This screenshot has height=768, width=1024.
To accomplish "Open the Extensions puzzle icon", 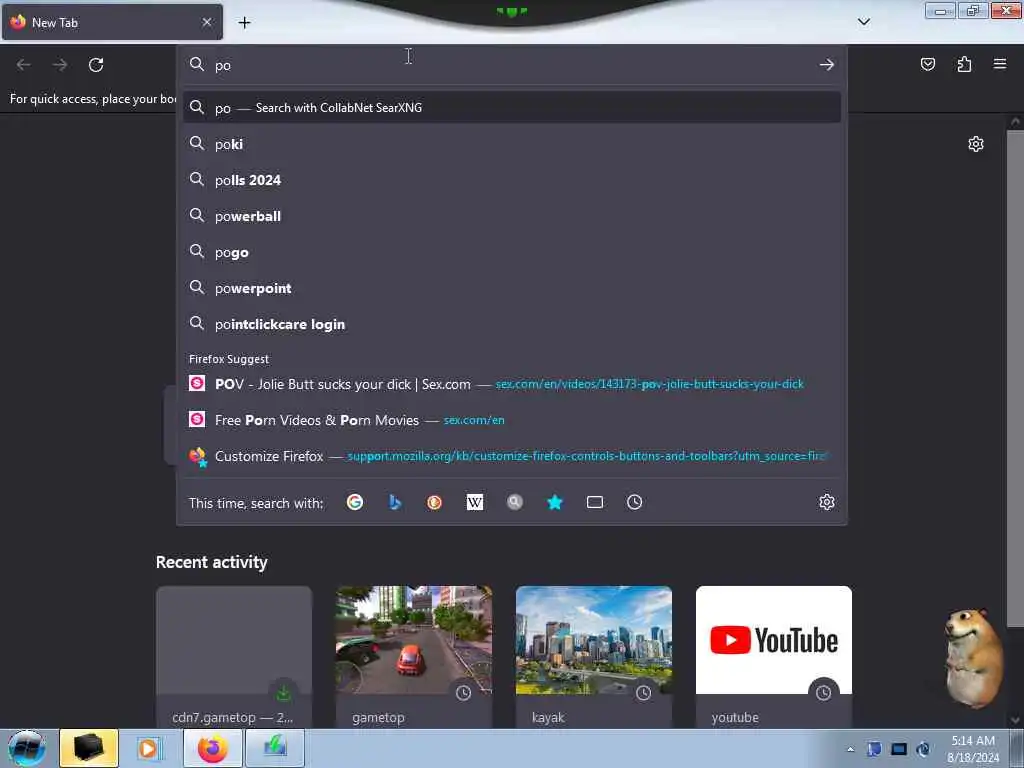I will tap(964, 64).
